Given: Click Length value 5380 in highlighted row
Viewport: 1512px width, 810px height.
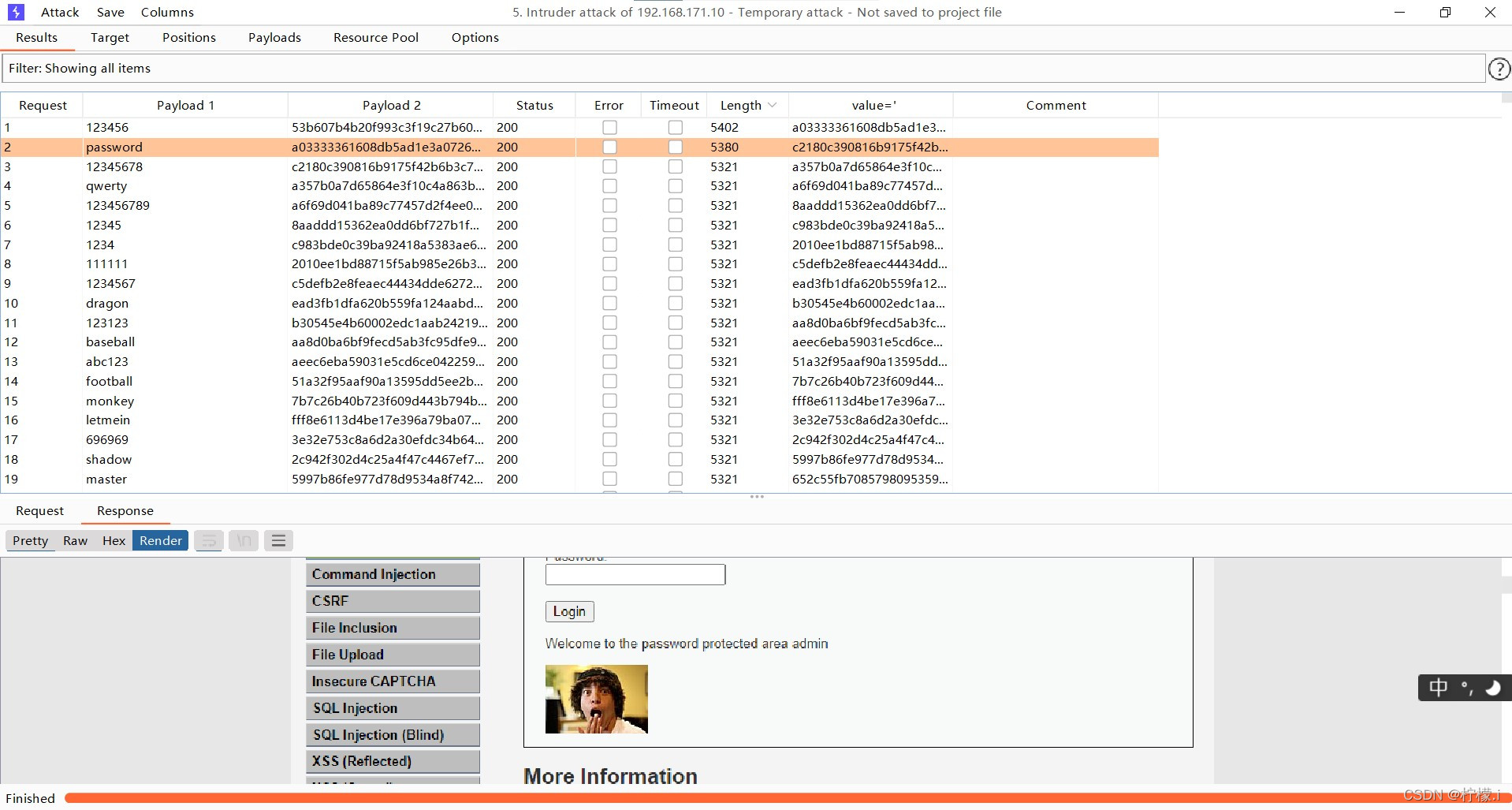Looking at the screenshot, I should pyautogui.click(x=724, y=147).
